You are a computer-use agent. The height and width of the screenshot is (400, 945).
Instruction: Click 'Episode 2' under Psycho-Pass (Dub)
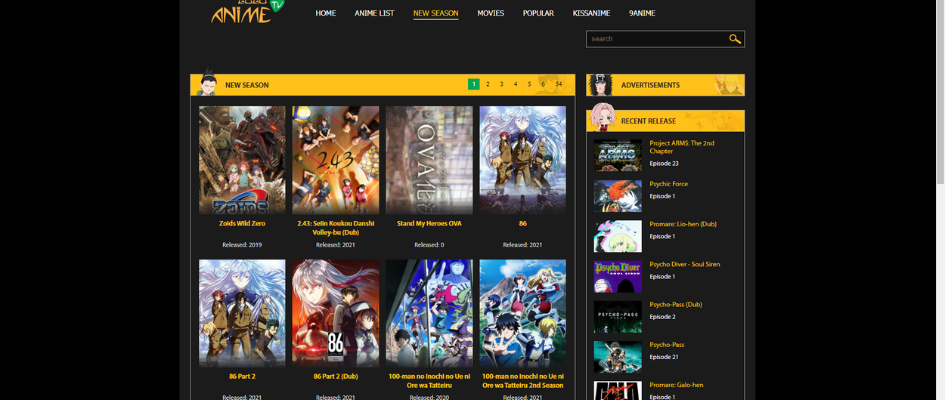[x=662, y=317]
